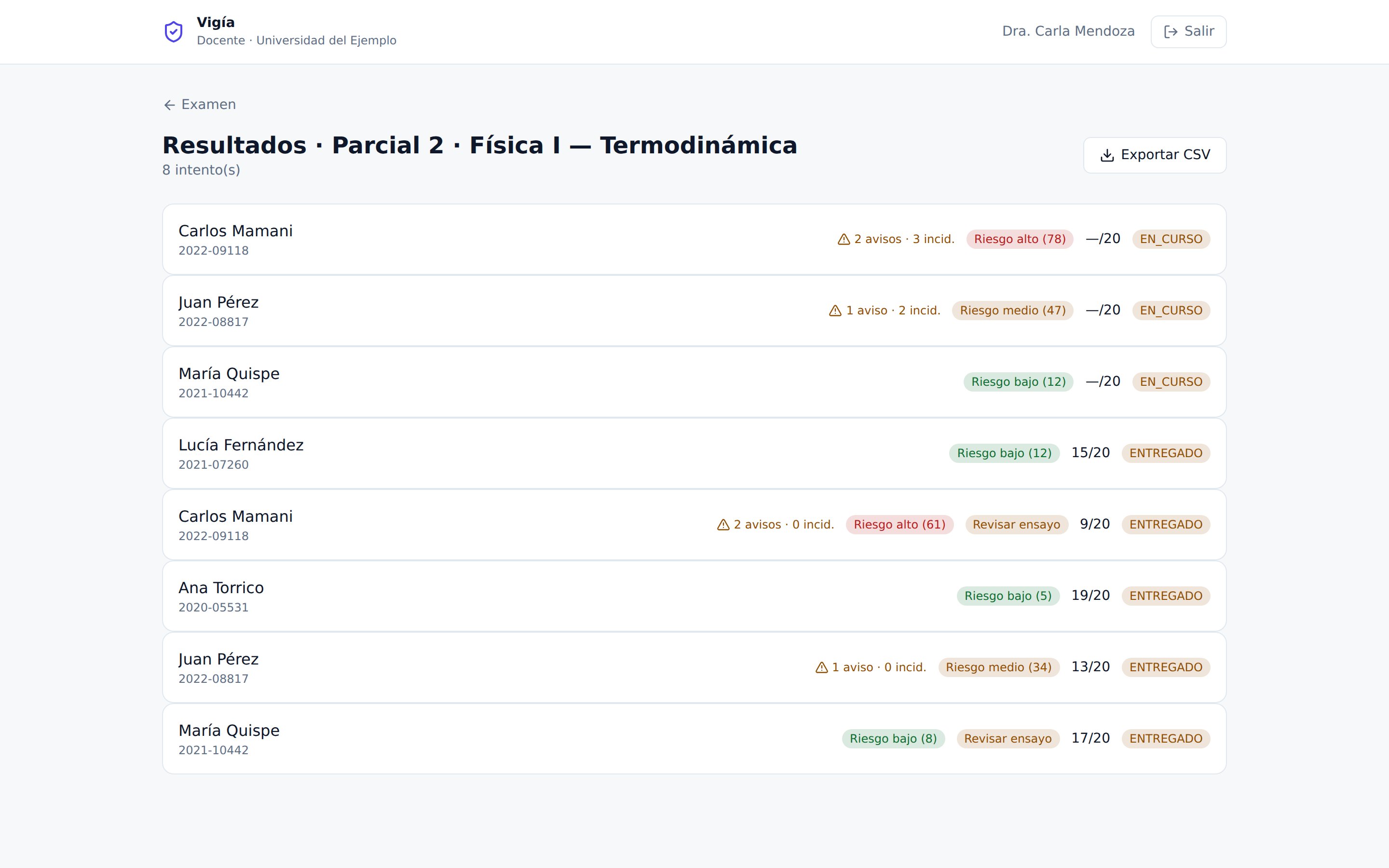Click the 2 avisos · 0 incid. text
The height and width of the screenshot is (868, 1389).
[783, 525]
